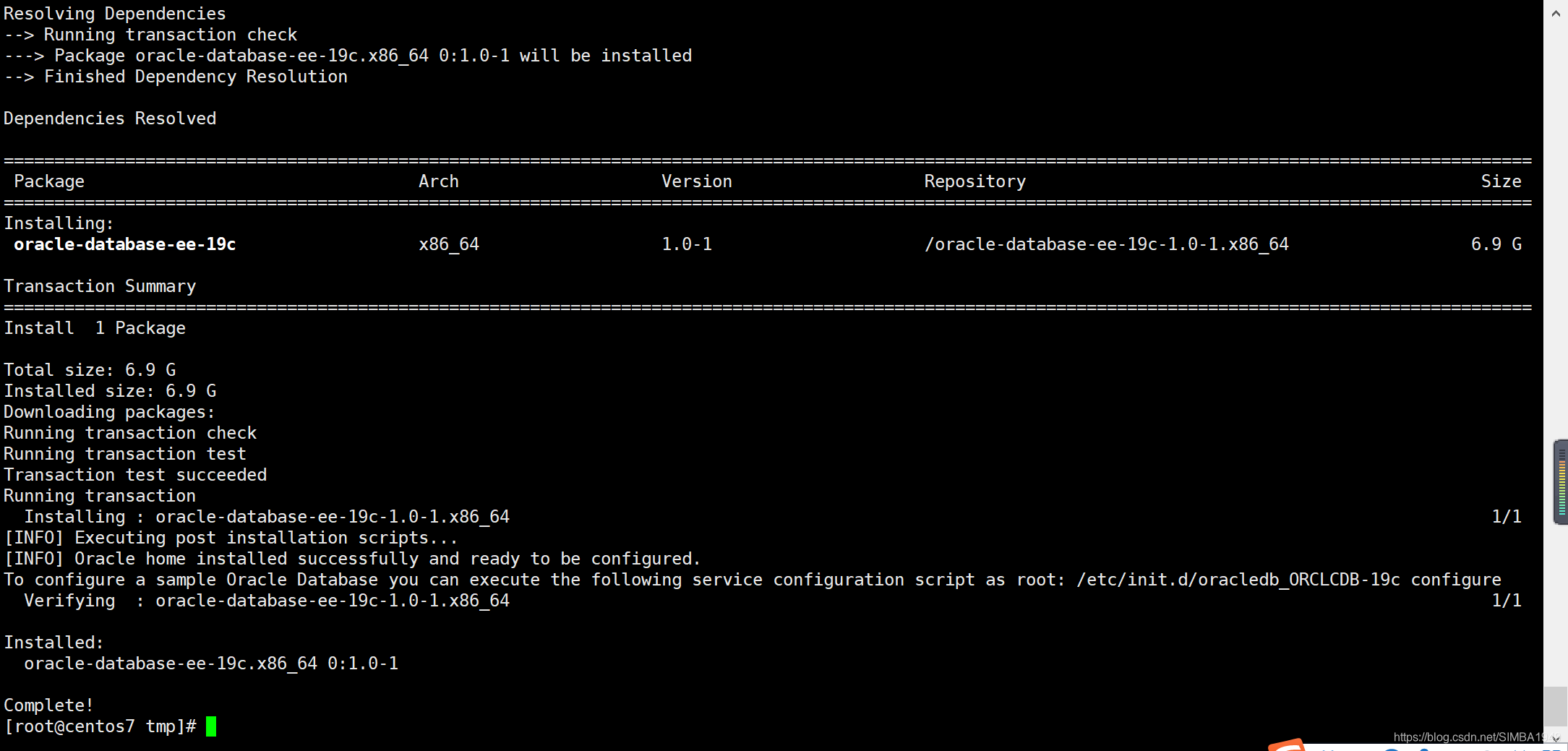Click the green terminal cursor block
Image resolution: width=1568 pixels, height=751 pixels.
[x=211, y=726]
